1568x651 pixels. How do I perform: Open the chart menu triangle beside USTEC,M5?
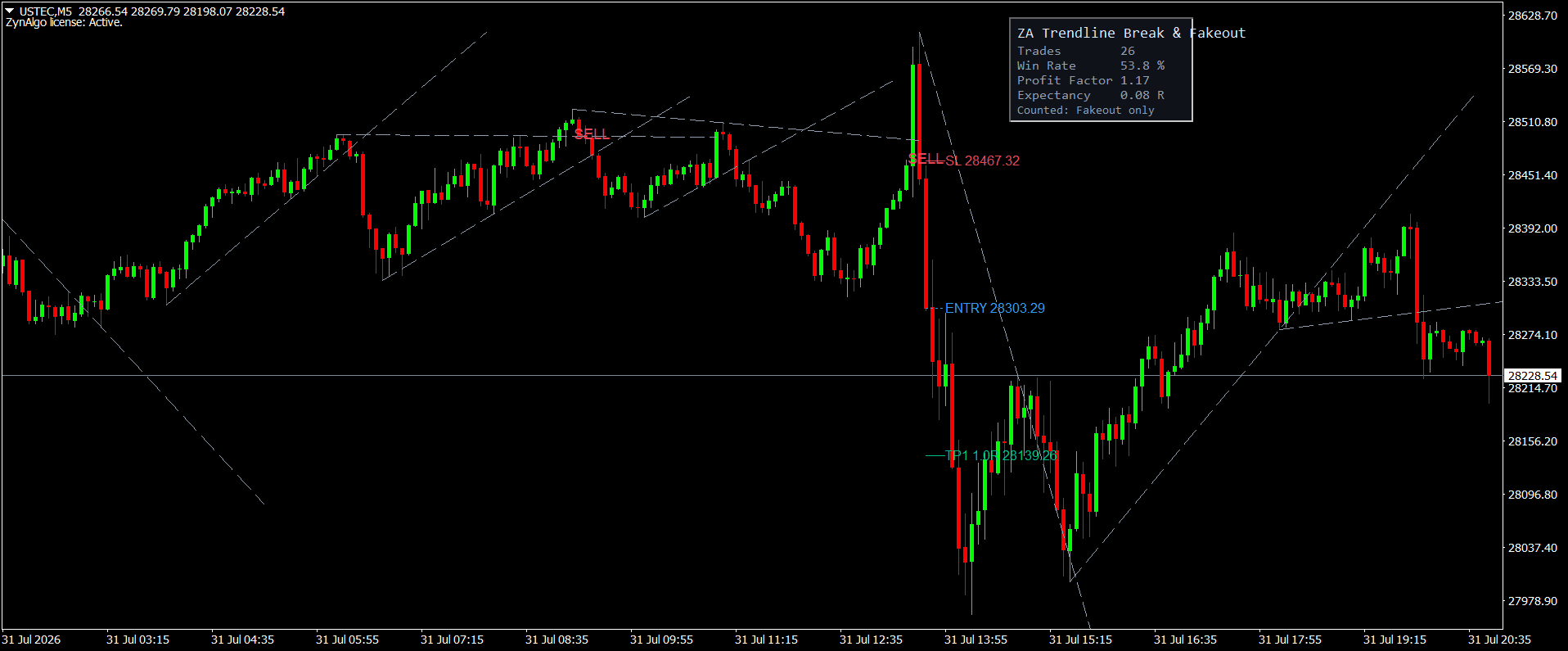(x=10, y=11)
